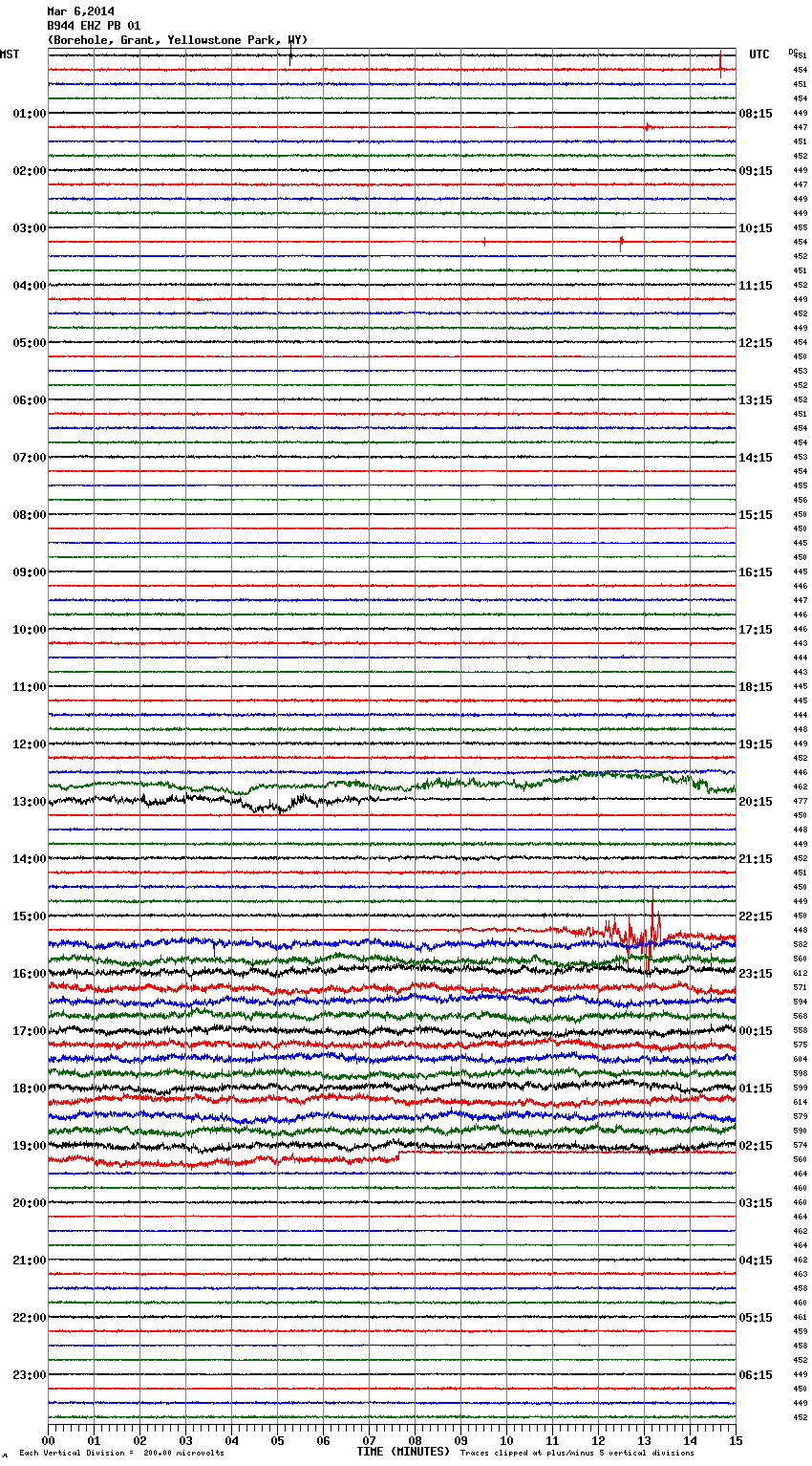Click the red spike at top-right of first hour
812x1466 pixels.
pos(720,63)
